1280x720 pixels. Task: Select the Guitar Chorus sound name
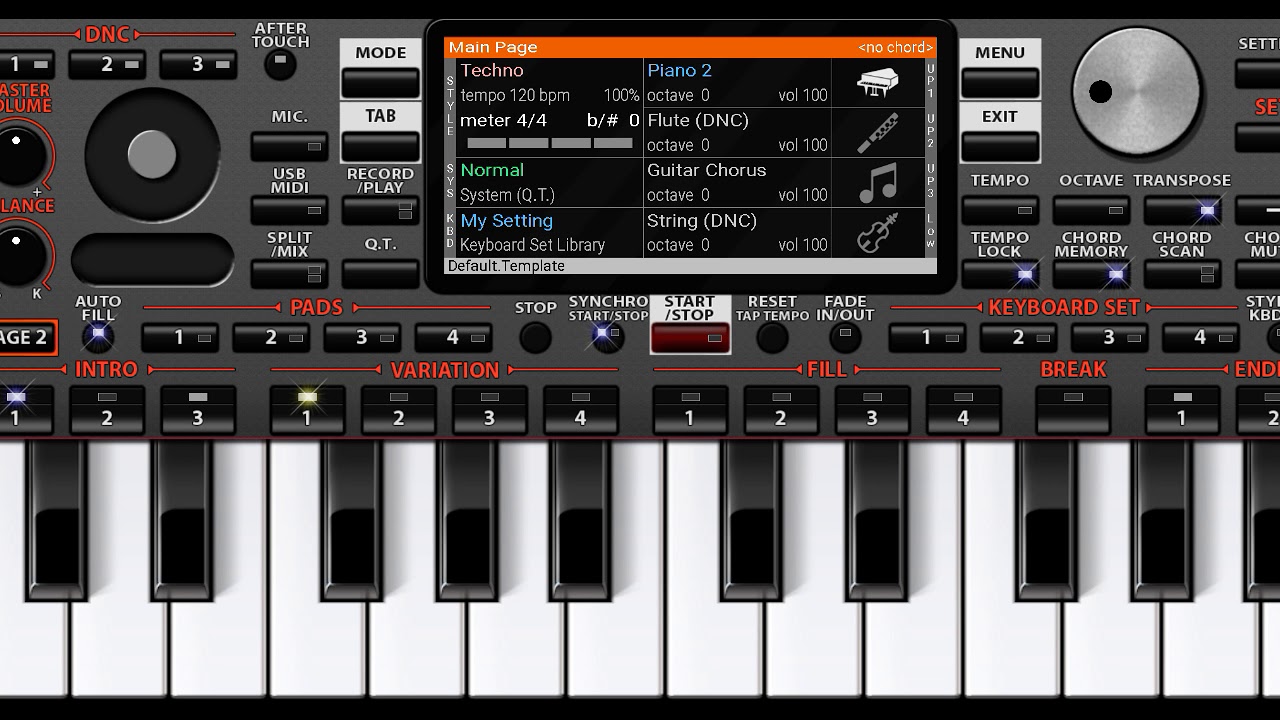706,170
